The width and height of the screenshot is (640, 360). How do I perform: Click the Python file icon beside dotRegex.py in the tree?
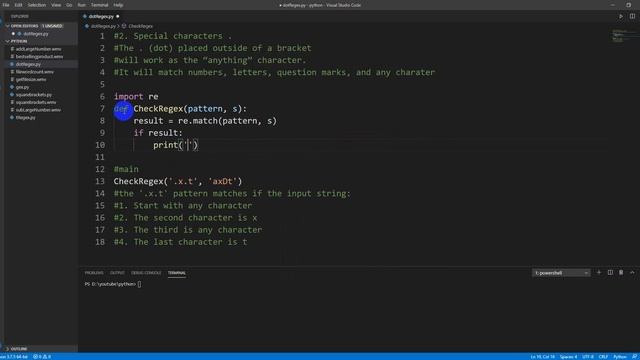[x=12, y=64]
